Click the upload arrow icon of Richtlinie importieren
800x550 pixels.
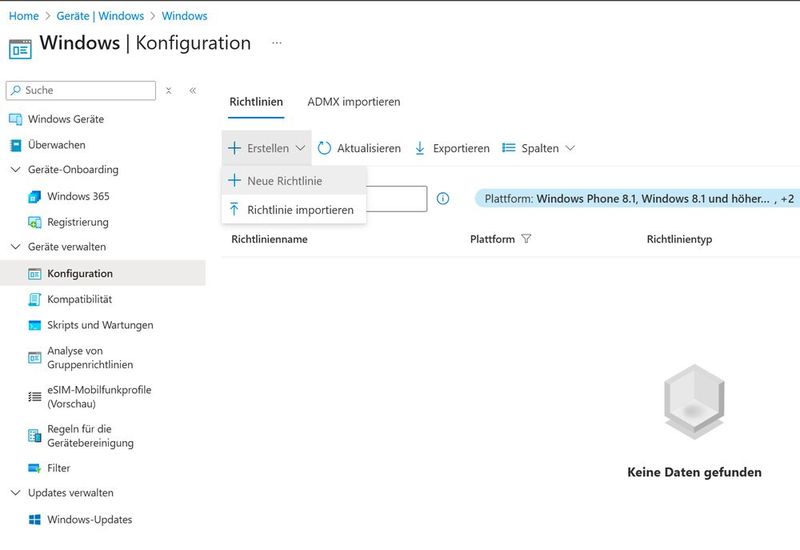pos(234,209)
